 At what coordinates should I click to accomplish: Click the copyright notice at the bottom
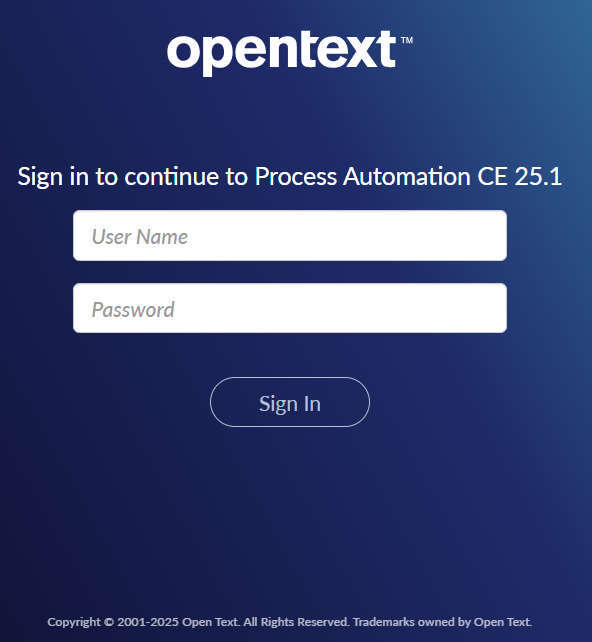click(290, 622)
